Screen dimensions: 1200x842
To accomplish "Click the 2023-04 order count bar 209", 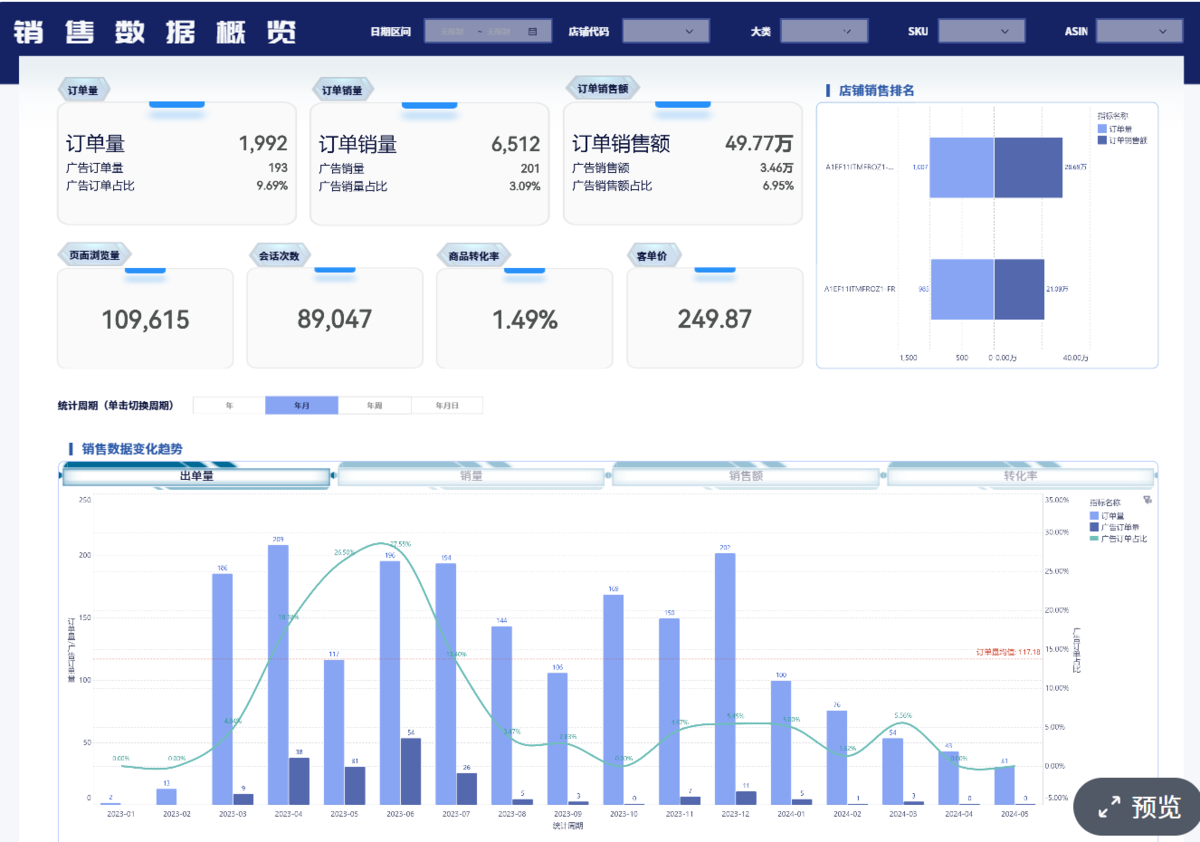I will point(278,675).
